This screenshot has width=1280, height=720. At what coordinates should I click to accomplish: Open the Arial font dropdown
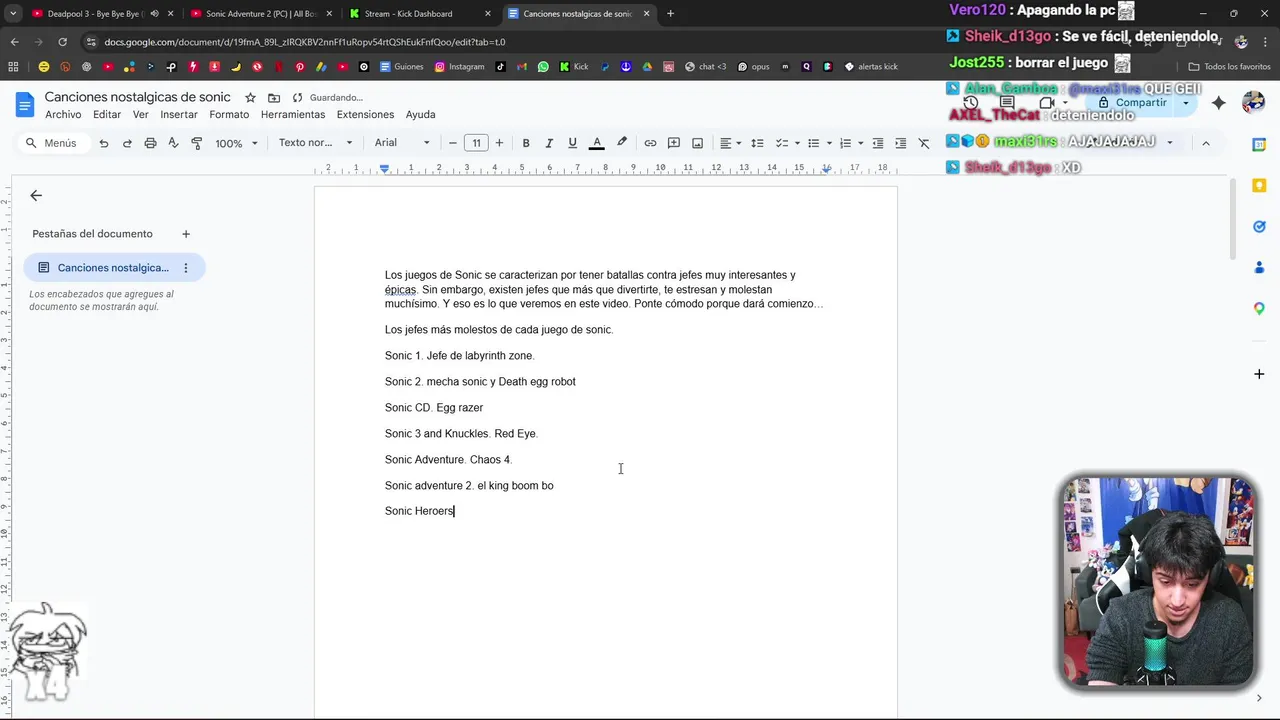pyautogui.click(x=402, y=143)
